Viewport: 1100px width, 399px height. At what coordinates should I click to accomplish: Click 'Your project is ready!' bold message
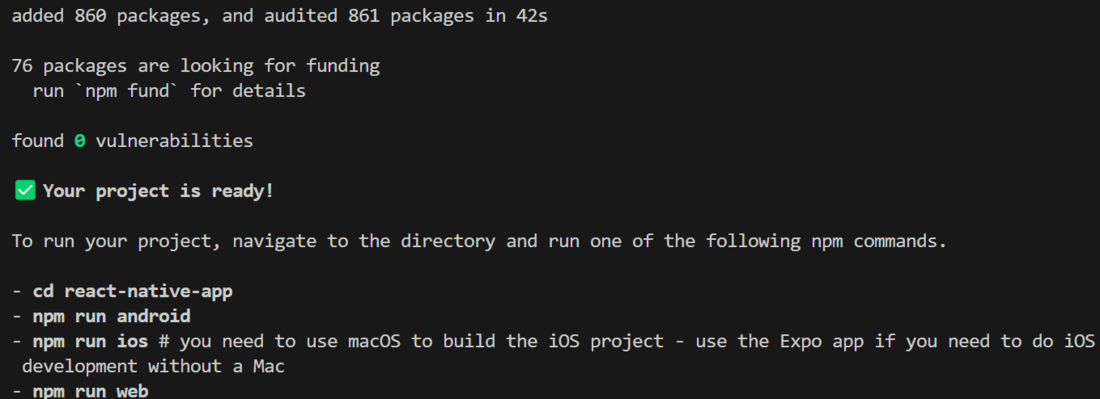pos(159,191)
